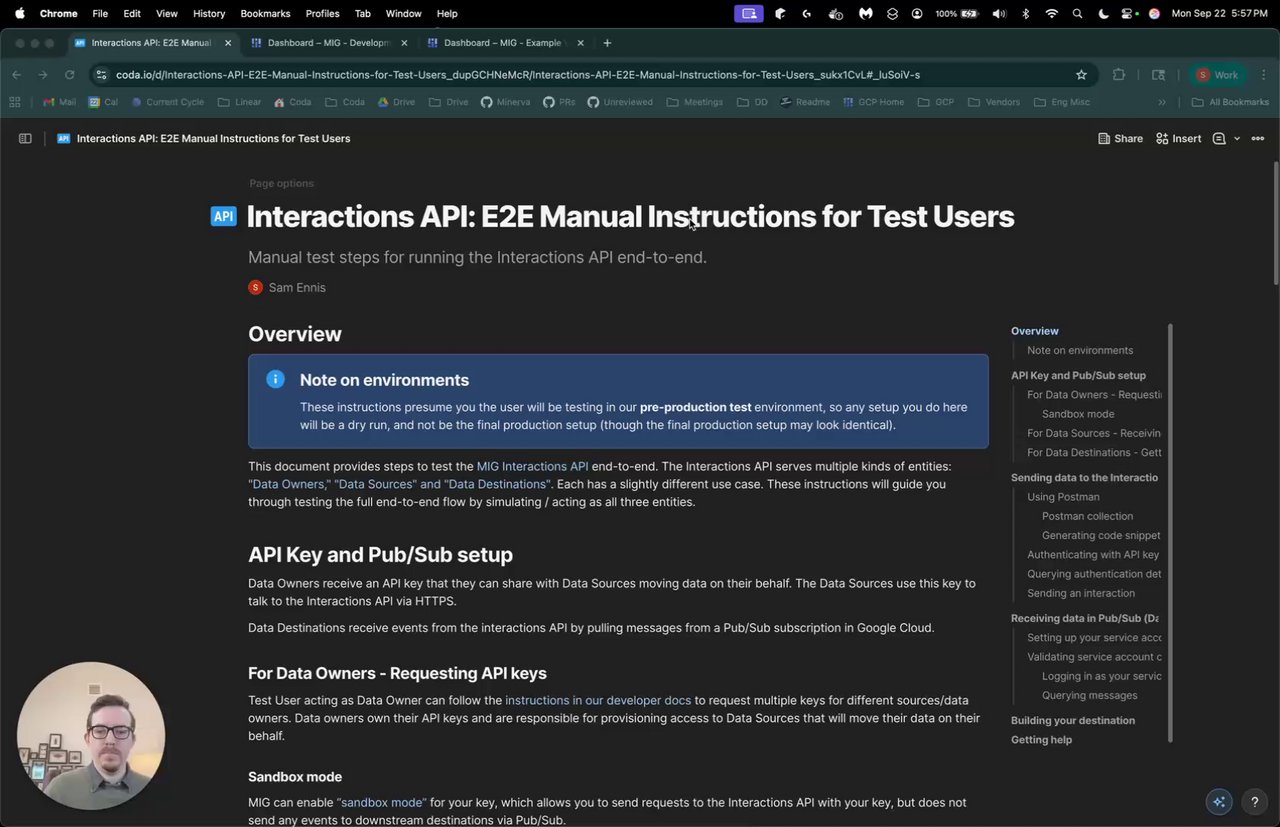Click the browser forward arrow

pyautogui.click(x=43, y=75)
